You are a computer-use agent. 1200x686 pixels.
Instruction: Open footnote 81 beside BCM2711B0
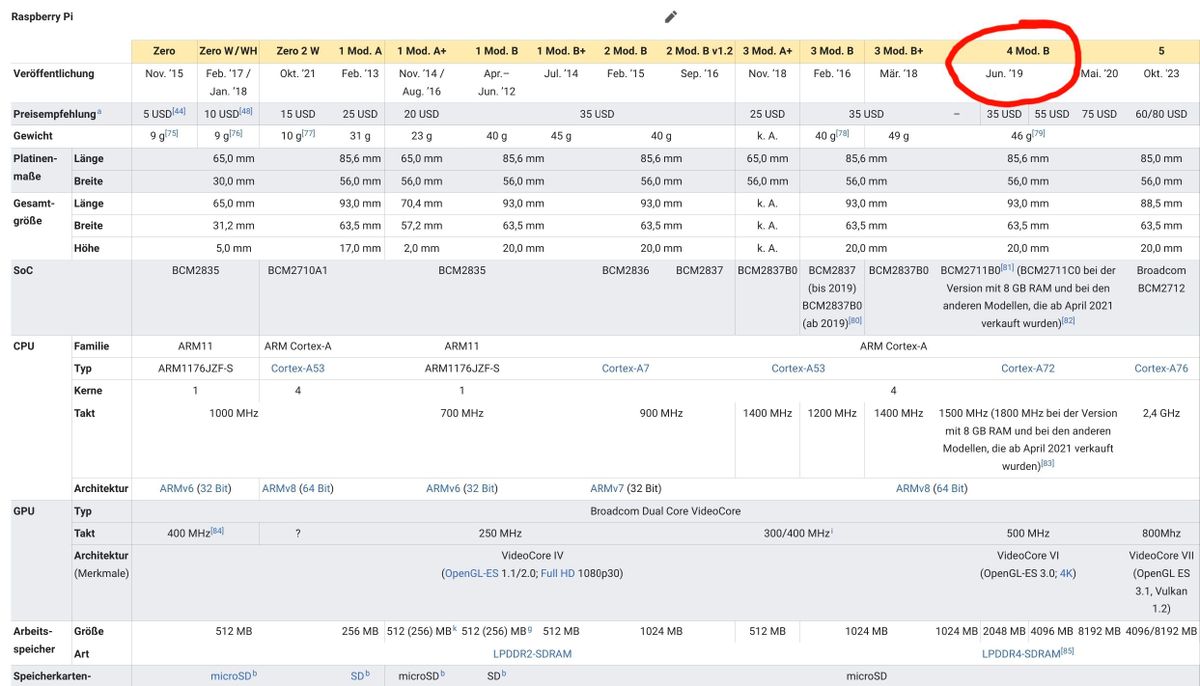pos(1008,267)
